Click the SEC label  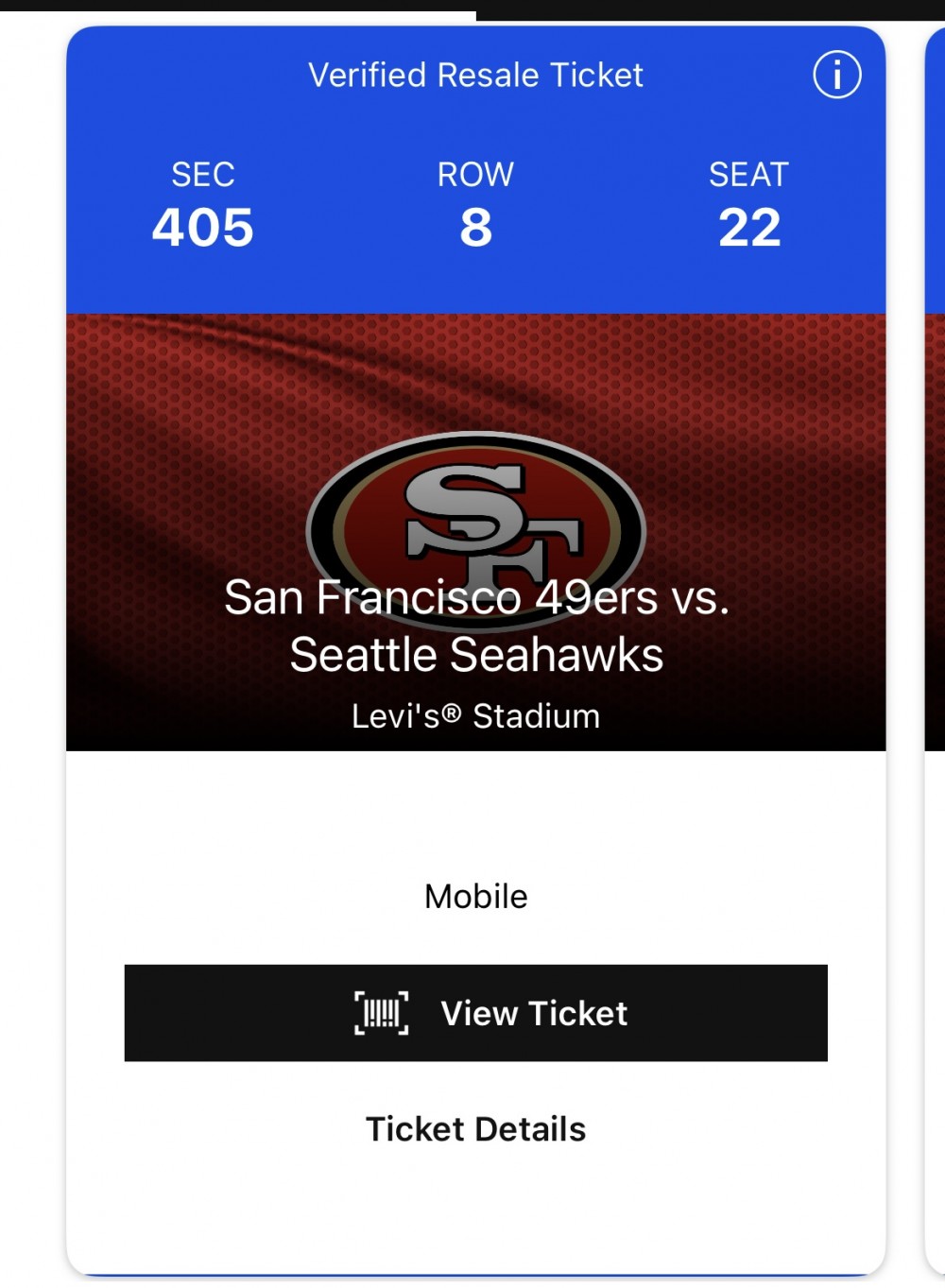point(203,175)
